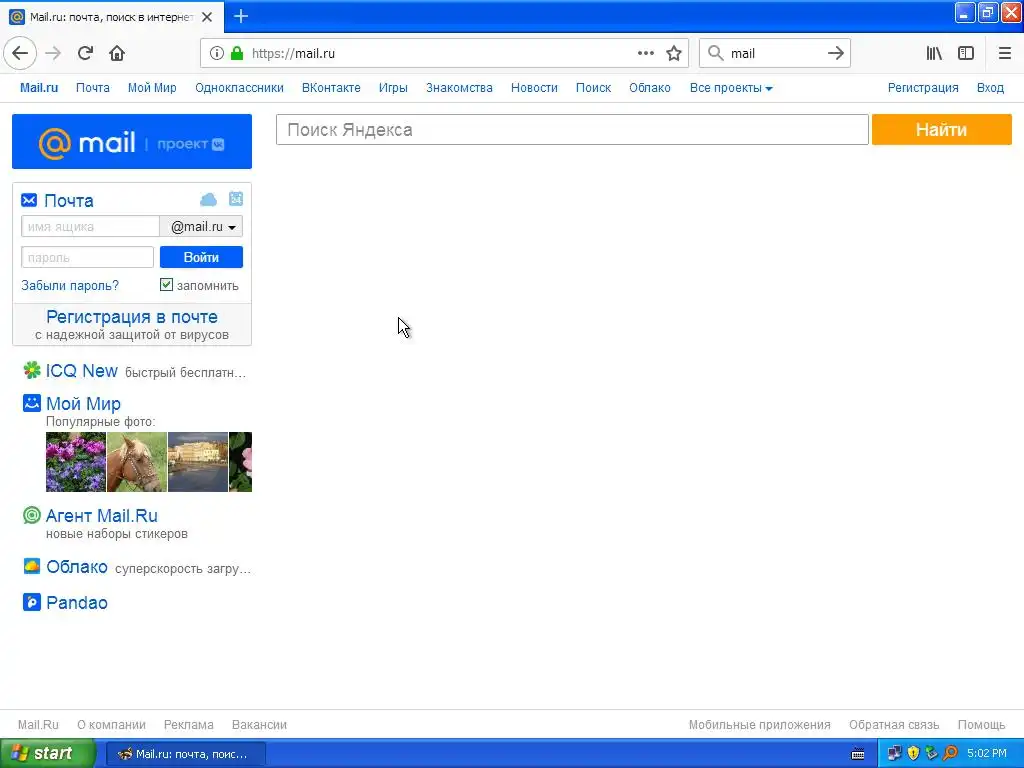Reload the current page

(85, 54)
